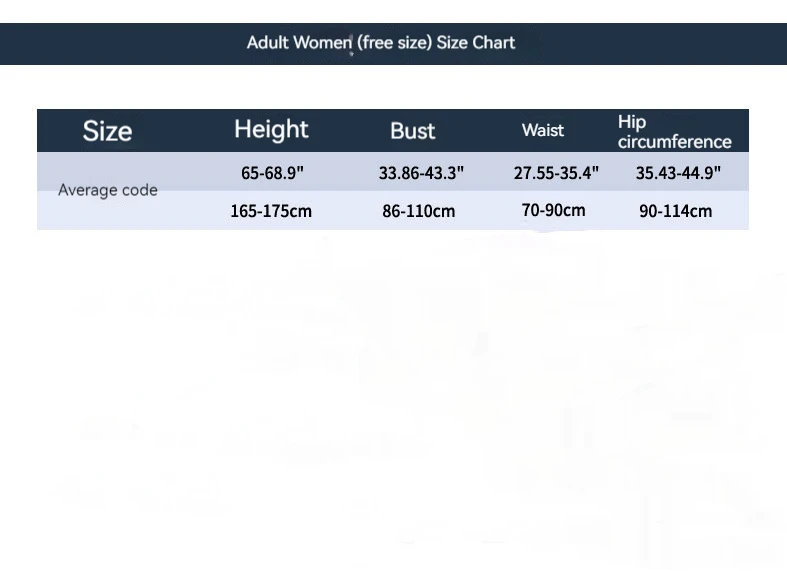This screenshot has height=571, width=787.
Task: Click the waist value 70-90cm
Action: [x=553, y=210]
